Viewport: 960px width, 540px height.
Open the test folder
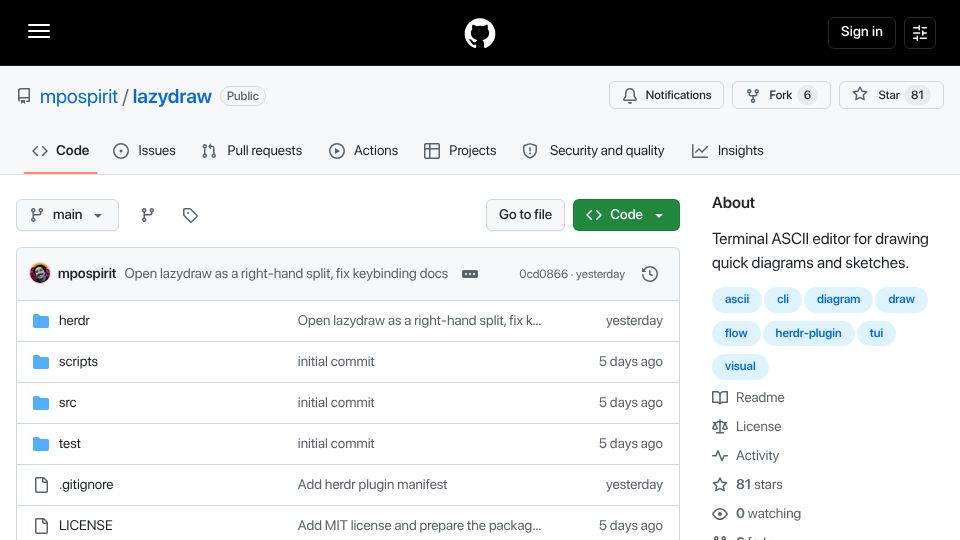pos(69,444)
